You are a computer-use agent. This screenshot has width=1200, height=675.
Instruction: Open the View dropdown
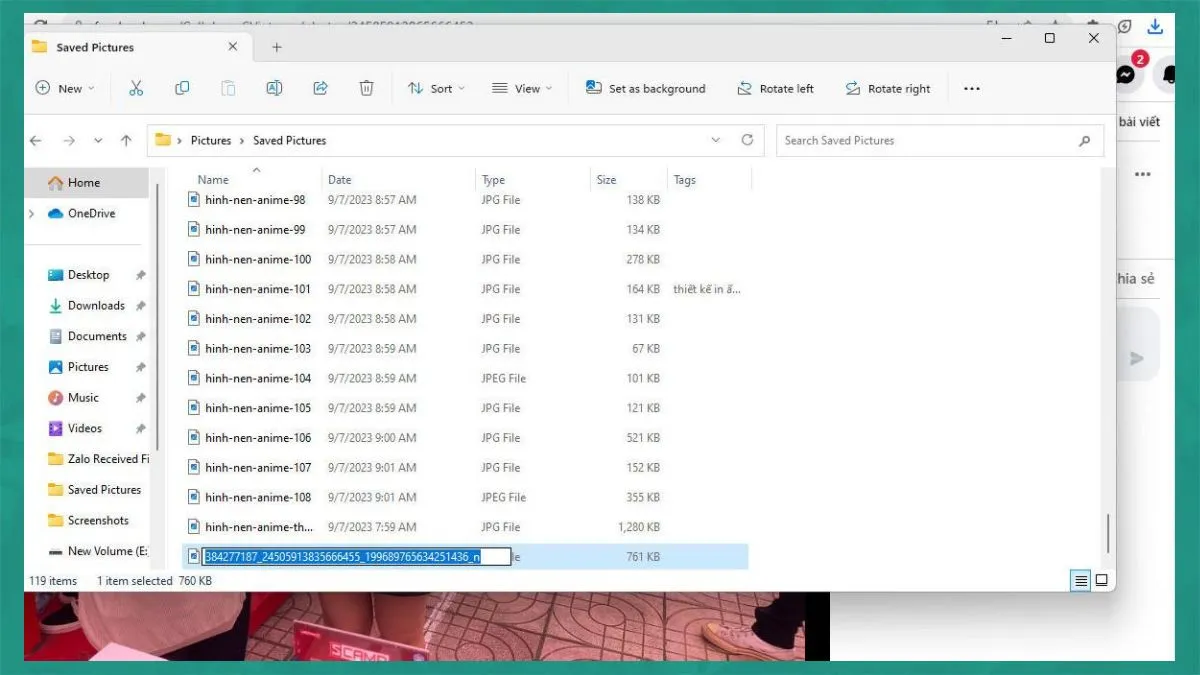tap(522, 88)
